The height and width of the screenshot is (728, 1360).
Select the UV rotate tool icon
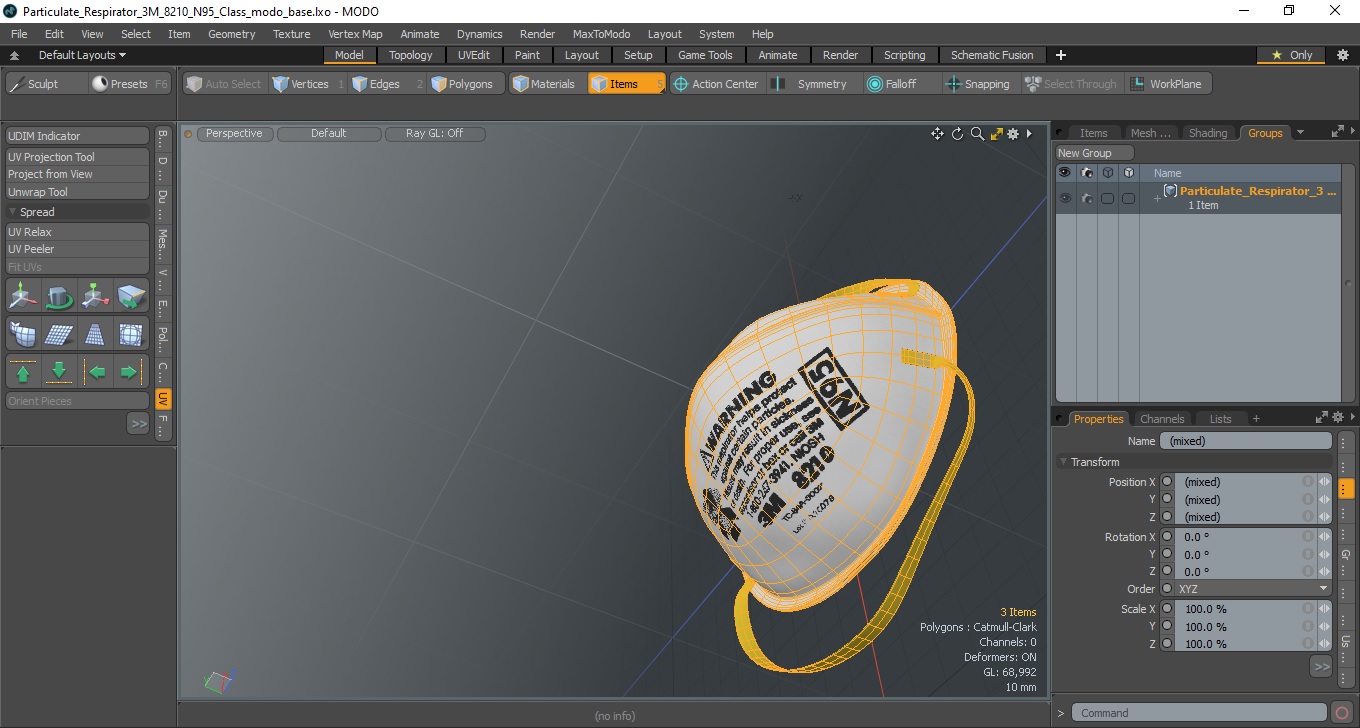(59, 296)
